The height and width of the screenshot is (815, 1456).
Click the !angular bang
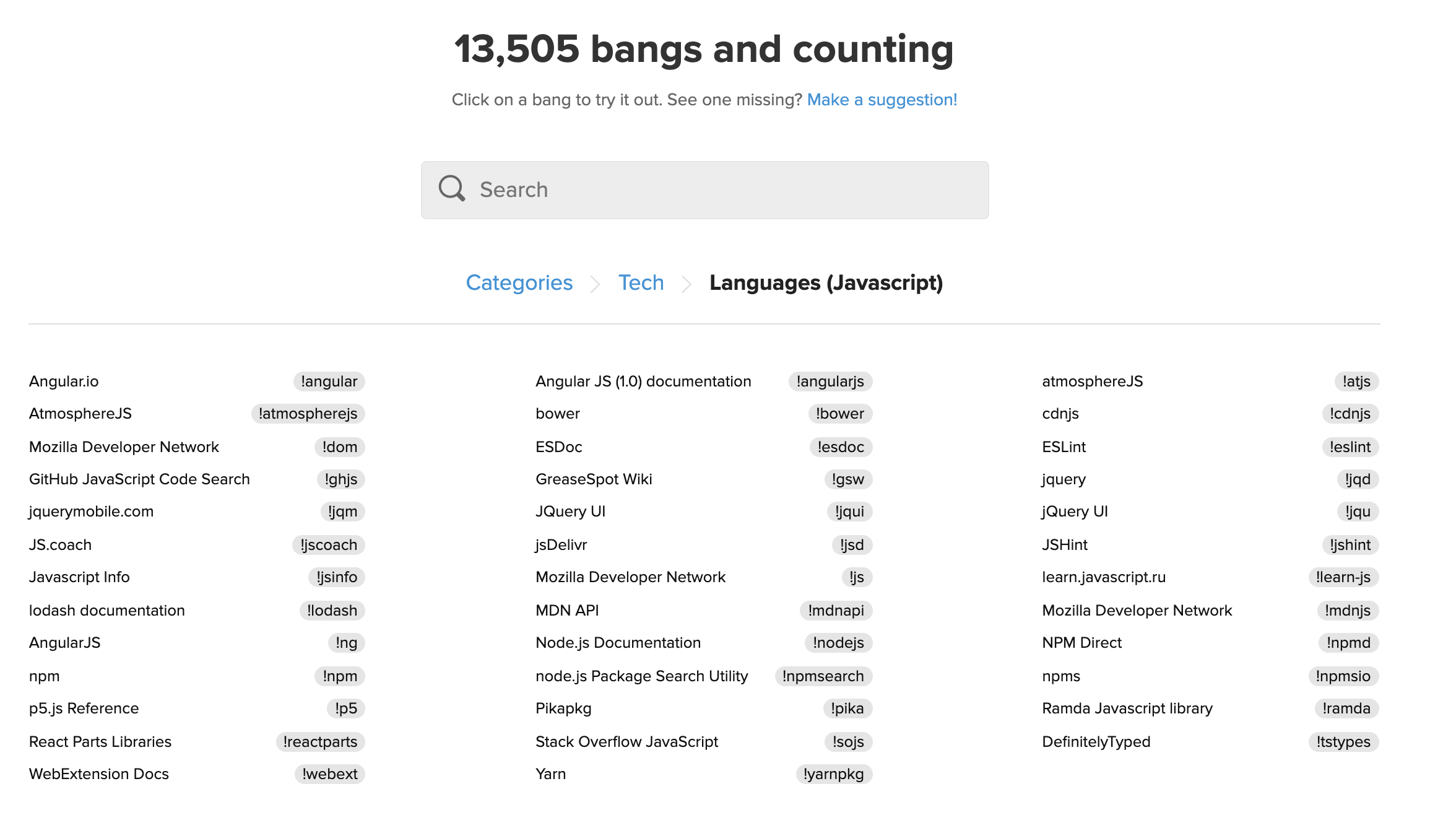329,381
